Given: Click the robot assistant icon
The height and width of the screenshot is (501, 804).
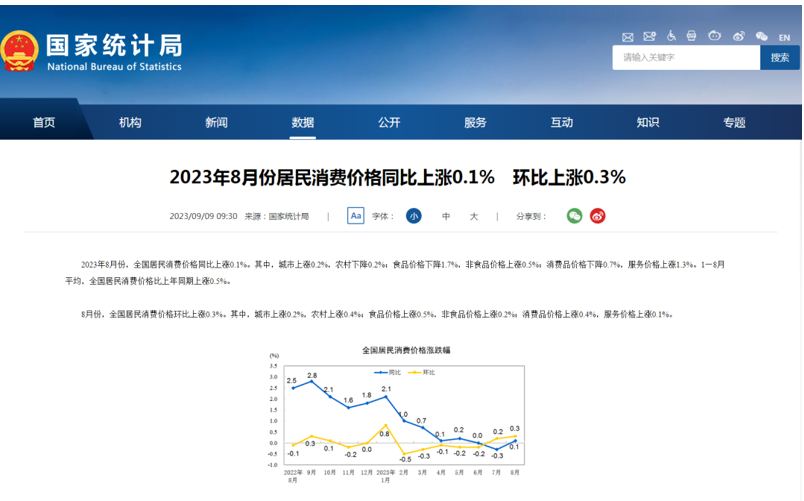Looking at the screenshot, I should [x=715, y=37].
